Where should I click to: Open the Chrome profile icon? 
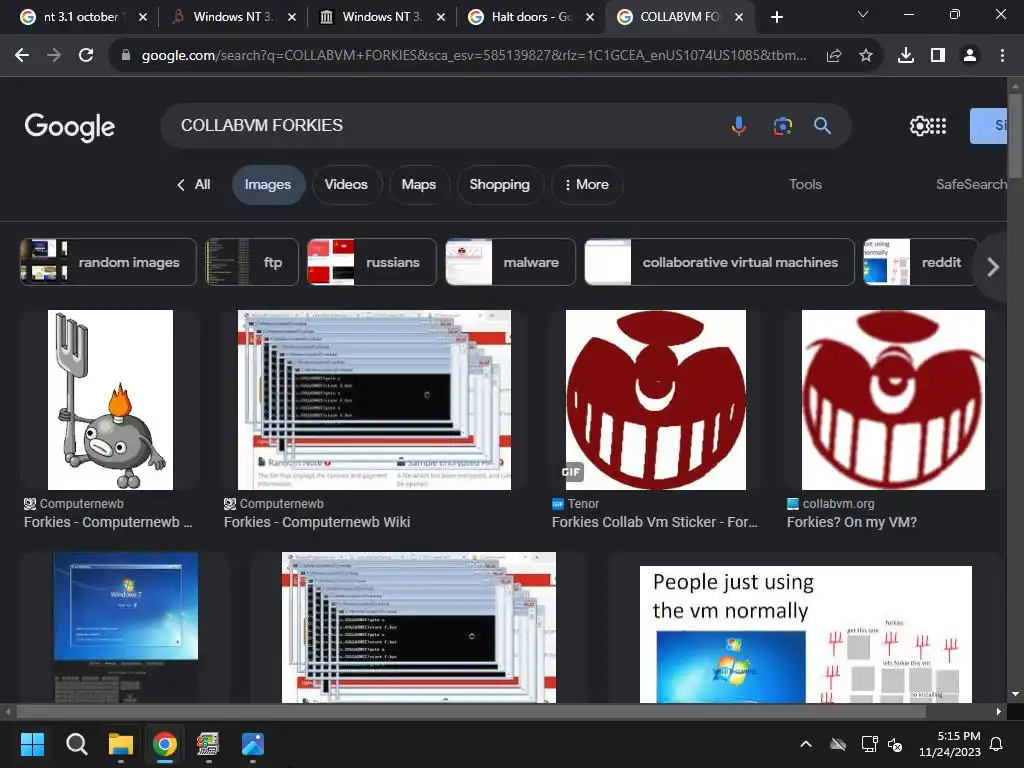(x=970, y=56)
